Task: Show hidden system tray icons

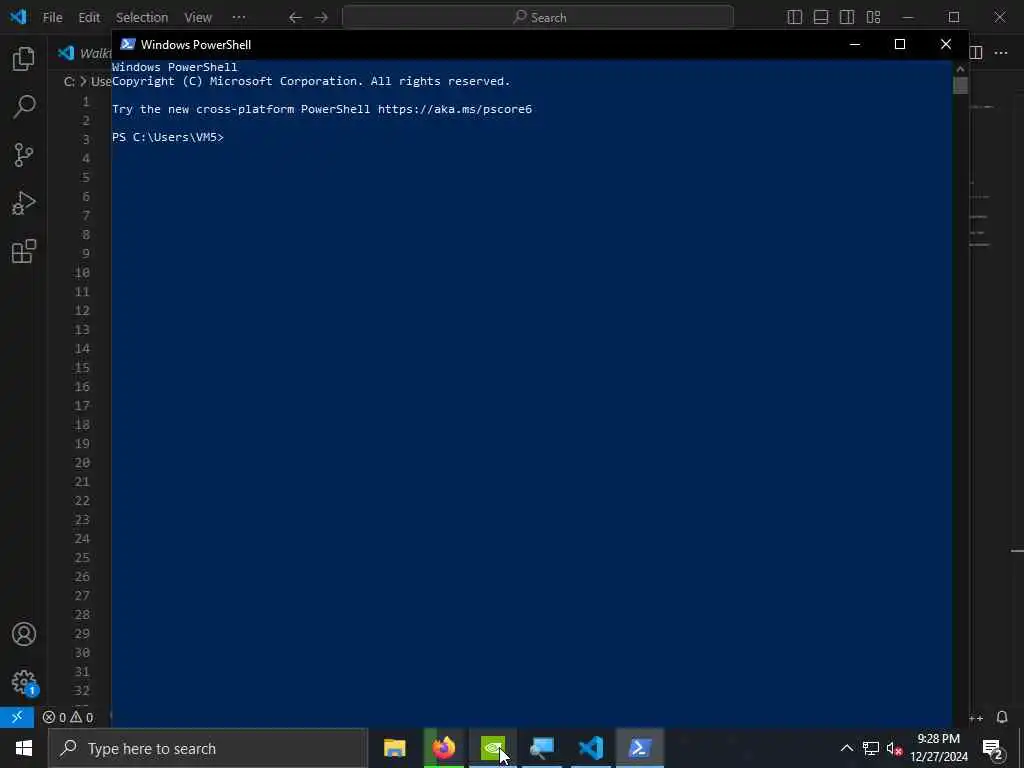Action: pos(846,748)
